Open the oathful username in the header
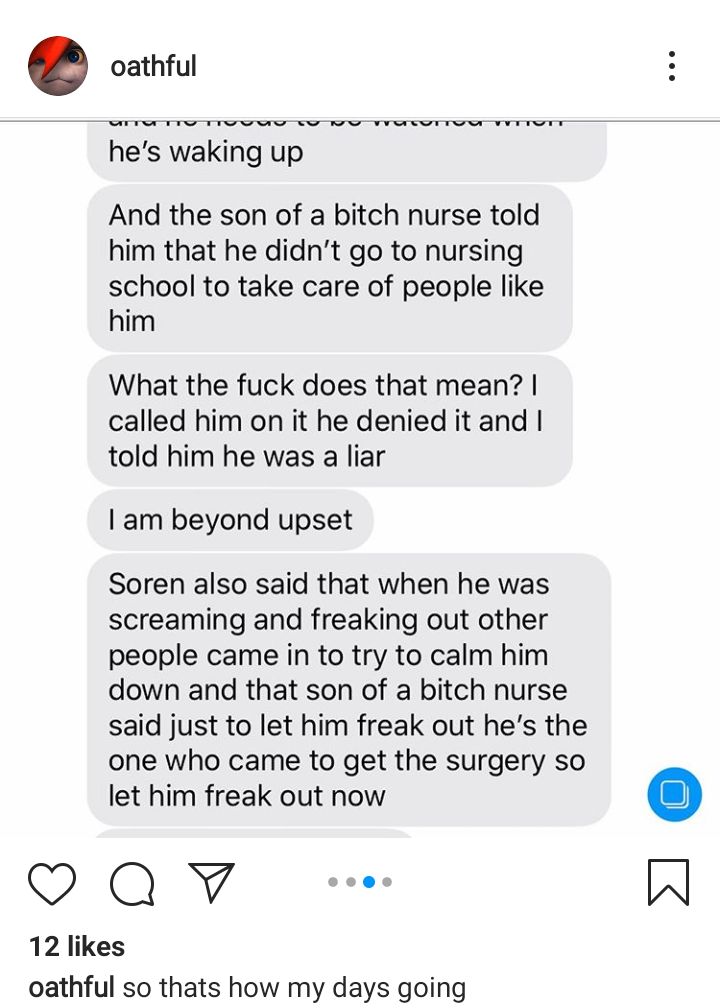The height and width of the screenshot is (1008, 720). coord(153,66)
